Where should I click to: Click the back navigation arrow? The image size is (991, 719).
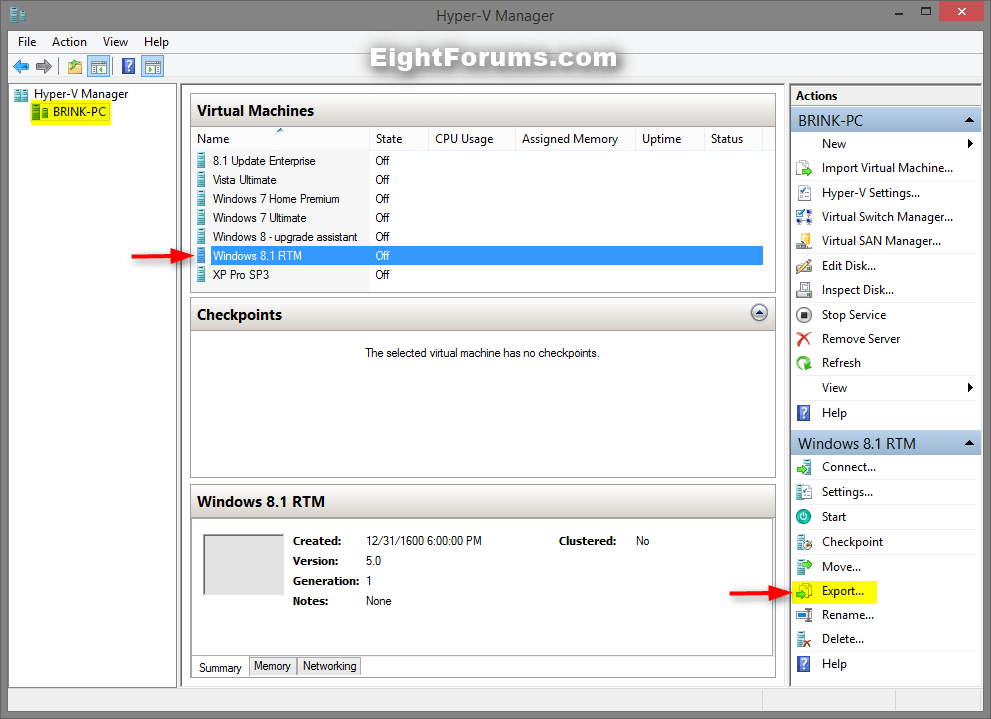tap(20, 66)
